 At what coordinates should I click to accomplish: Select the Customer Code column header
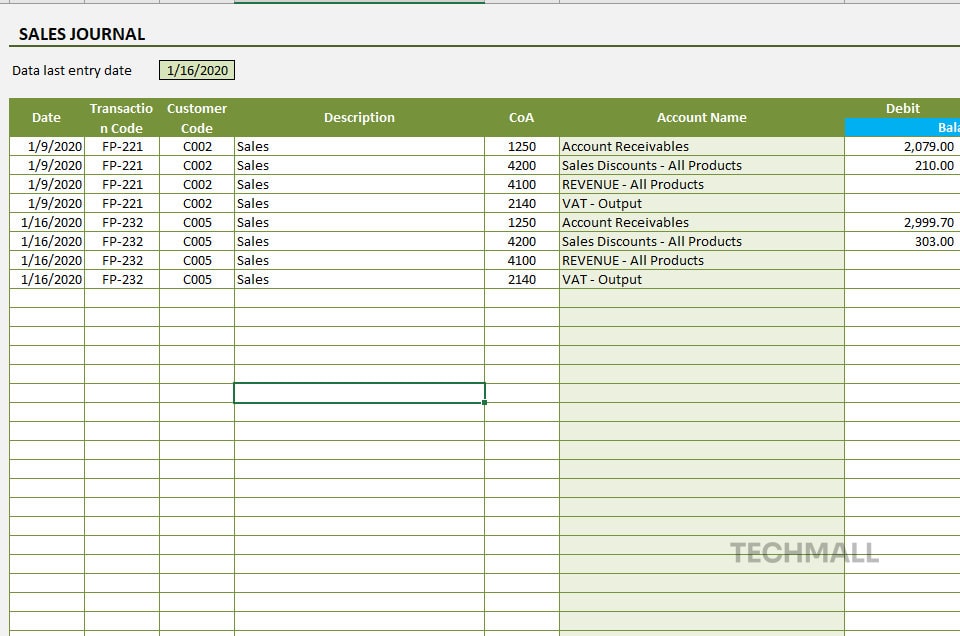pos(196,117)
